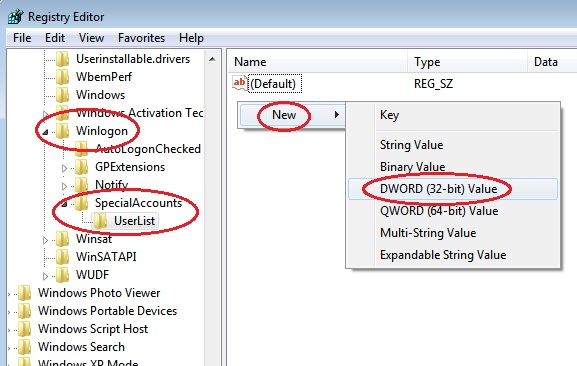Click the Userinstallable.drivers folder icon

(x=63, y=59)
